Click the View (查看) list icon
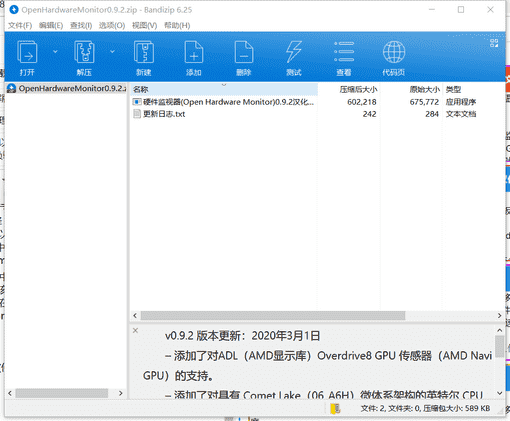 344,52
